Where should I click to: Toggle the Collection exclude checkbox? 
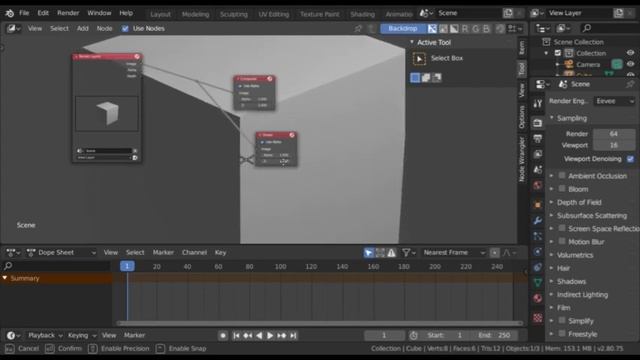coord(558,53)
